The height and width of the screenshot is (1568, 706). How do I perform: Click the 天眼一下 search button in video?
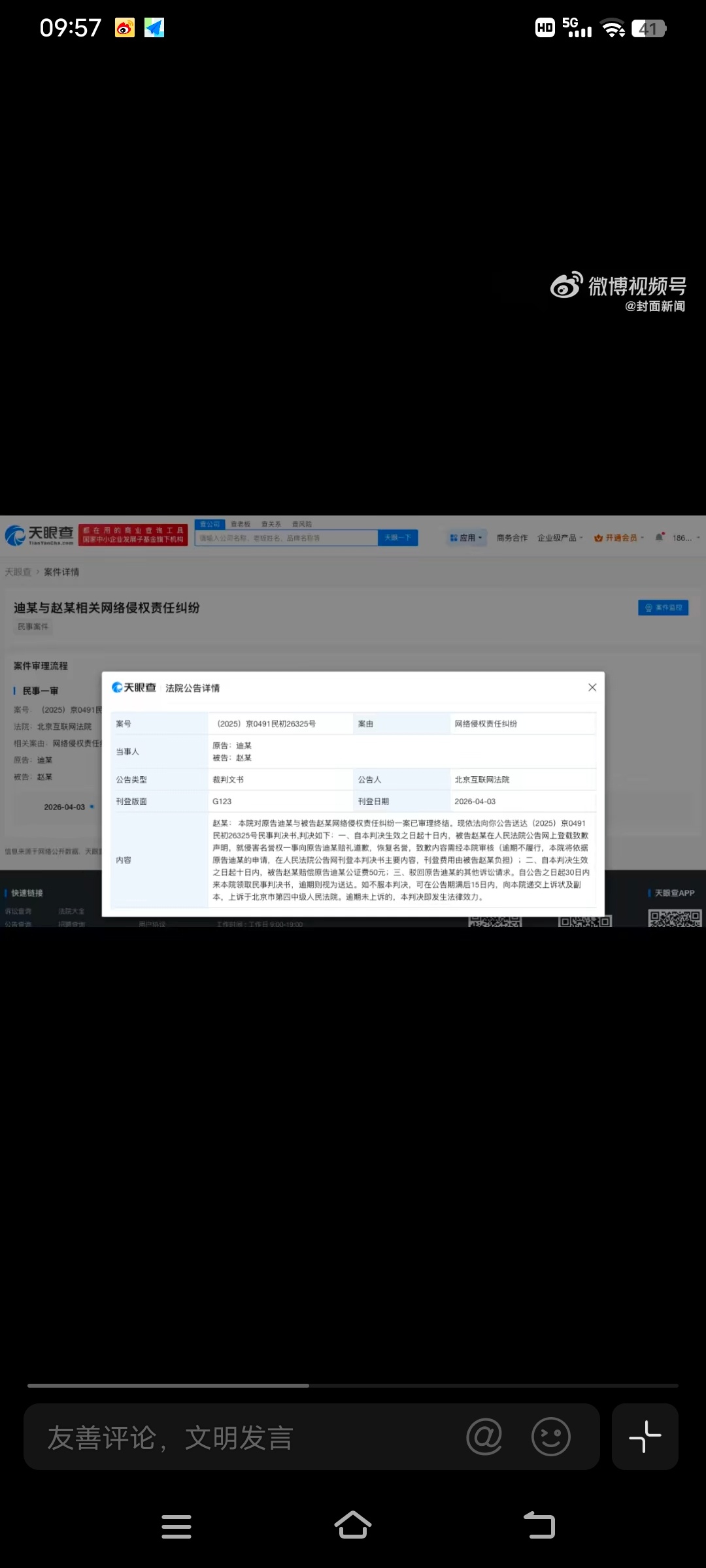tap(397, 538)
